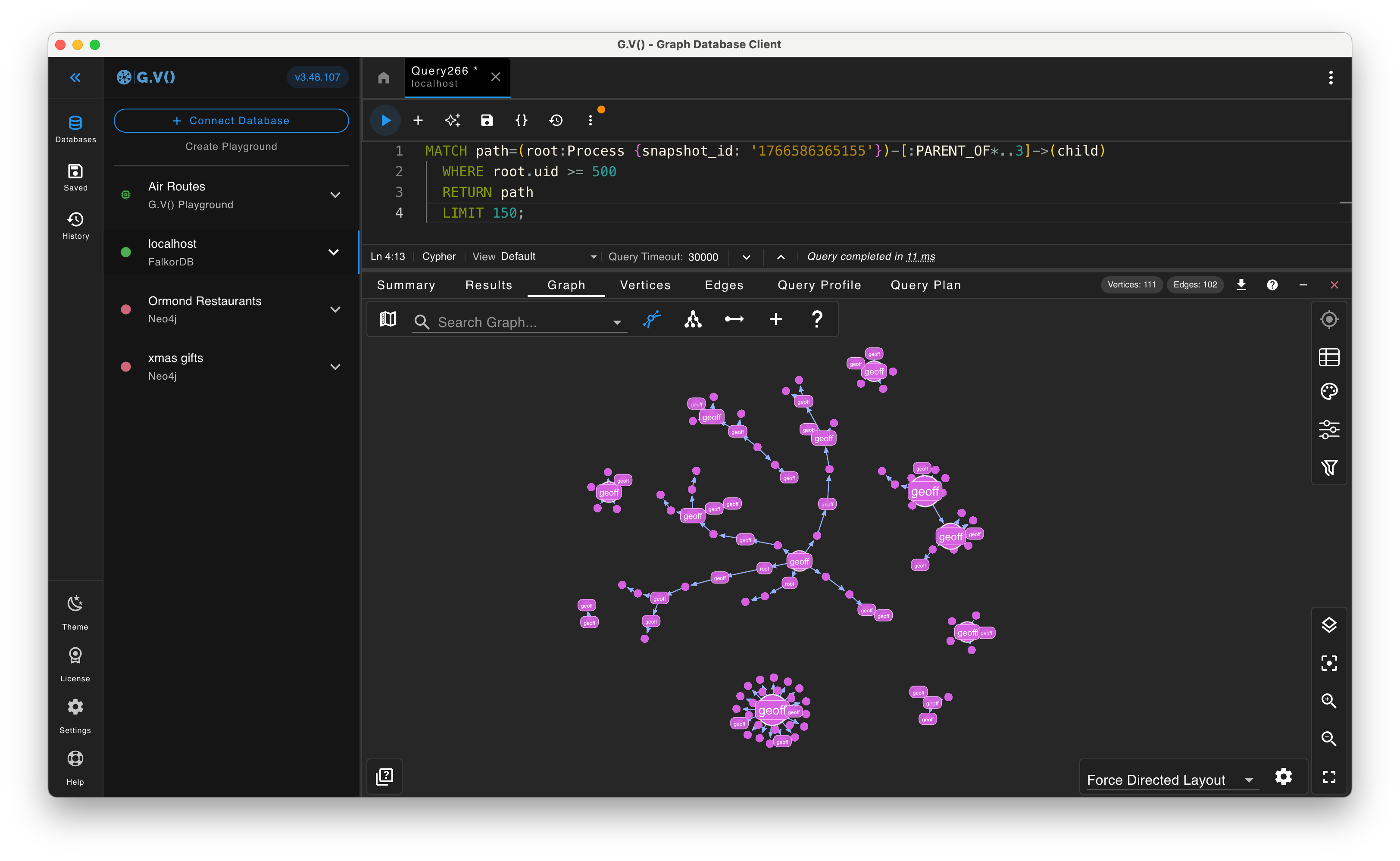Collapse the left sidebar with double chevron
Image resolution: width=1400 pixels, height=861 pixels.
click(x=75, y=78)
